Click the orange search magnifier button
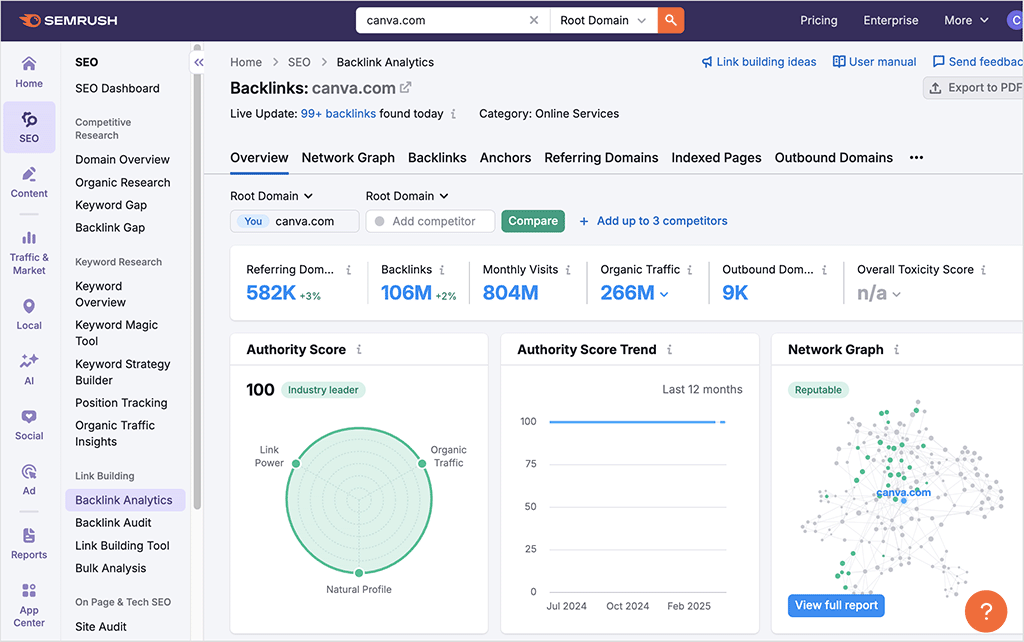This screenshot has width=1024, height=642. (671, 20)
